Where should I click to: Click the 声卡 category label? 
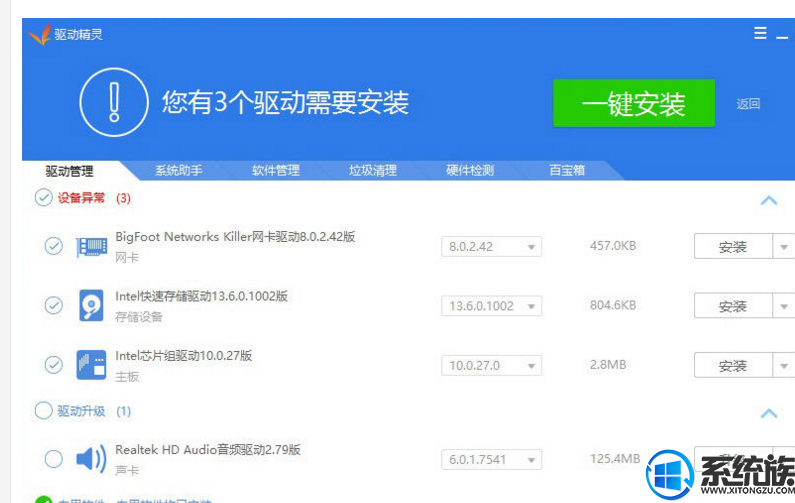coord(127,471)
